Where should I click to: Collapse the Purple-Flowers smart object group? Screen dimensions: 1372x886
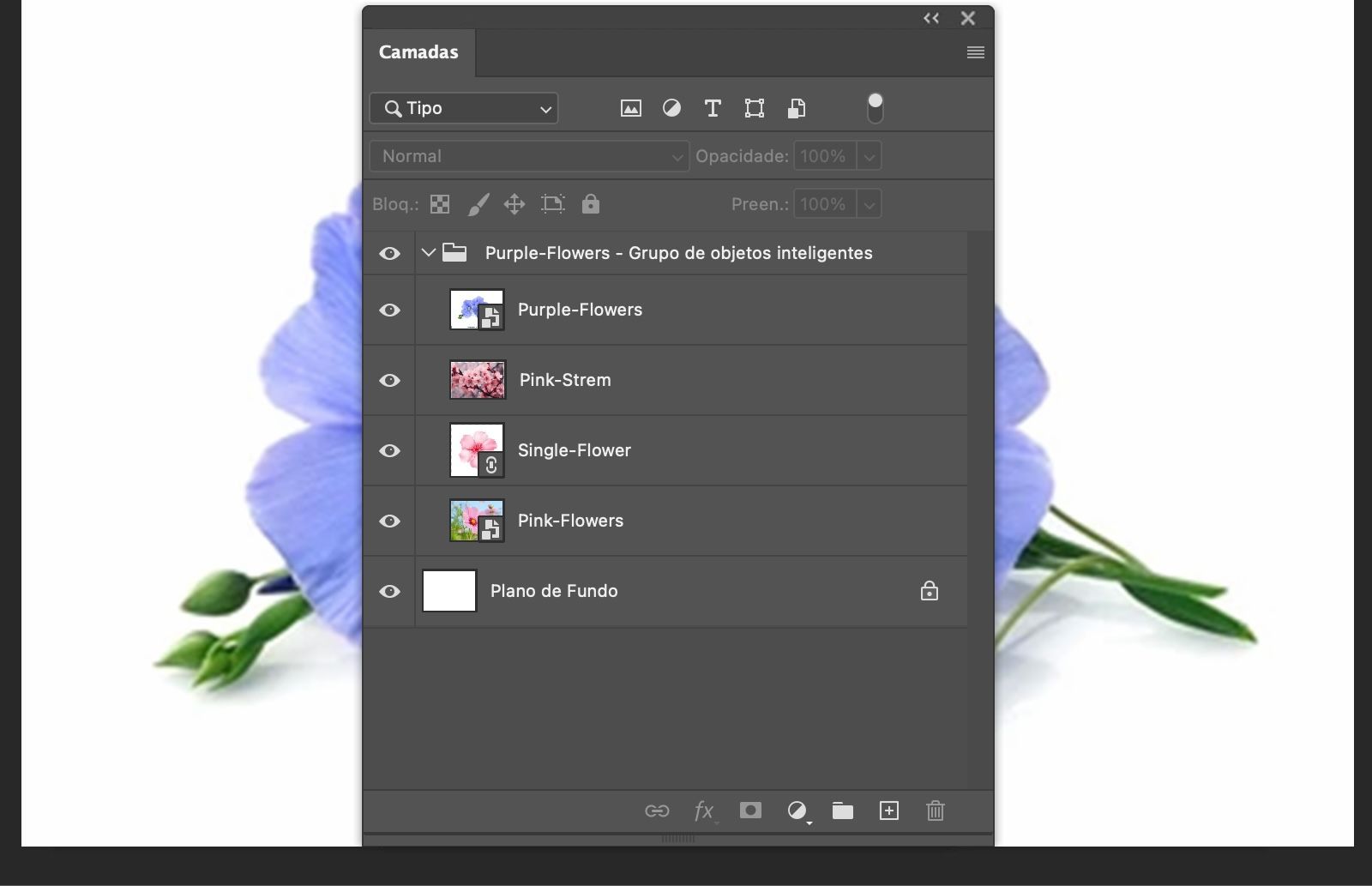pos(428,253)
